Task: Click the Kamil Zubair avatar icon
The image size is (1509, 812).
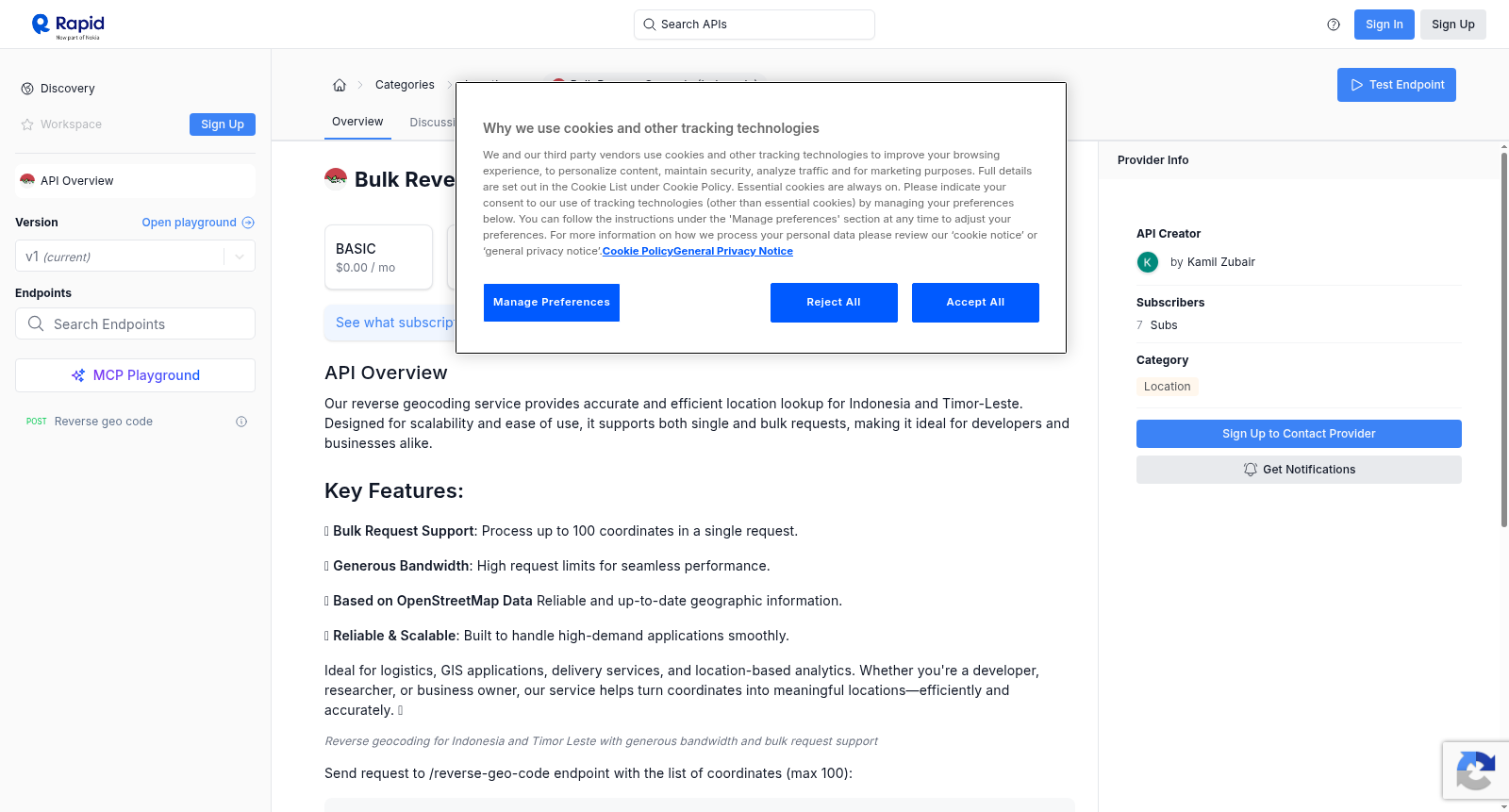Action: (1148, 262)
